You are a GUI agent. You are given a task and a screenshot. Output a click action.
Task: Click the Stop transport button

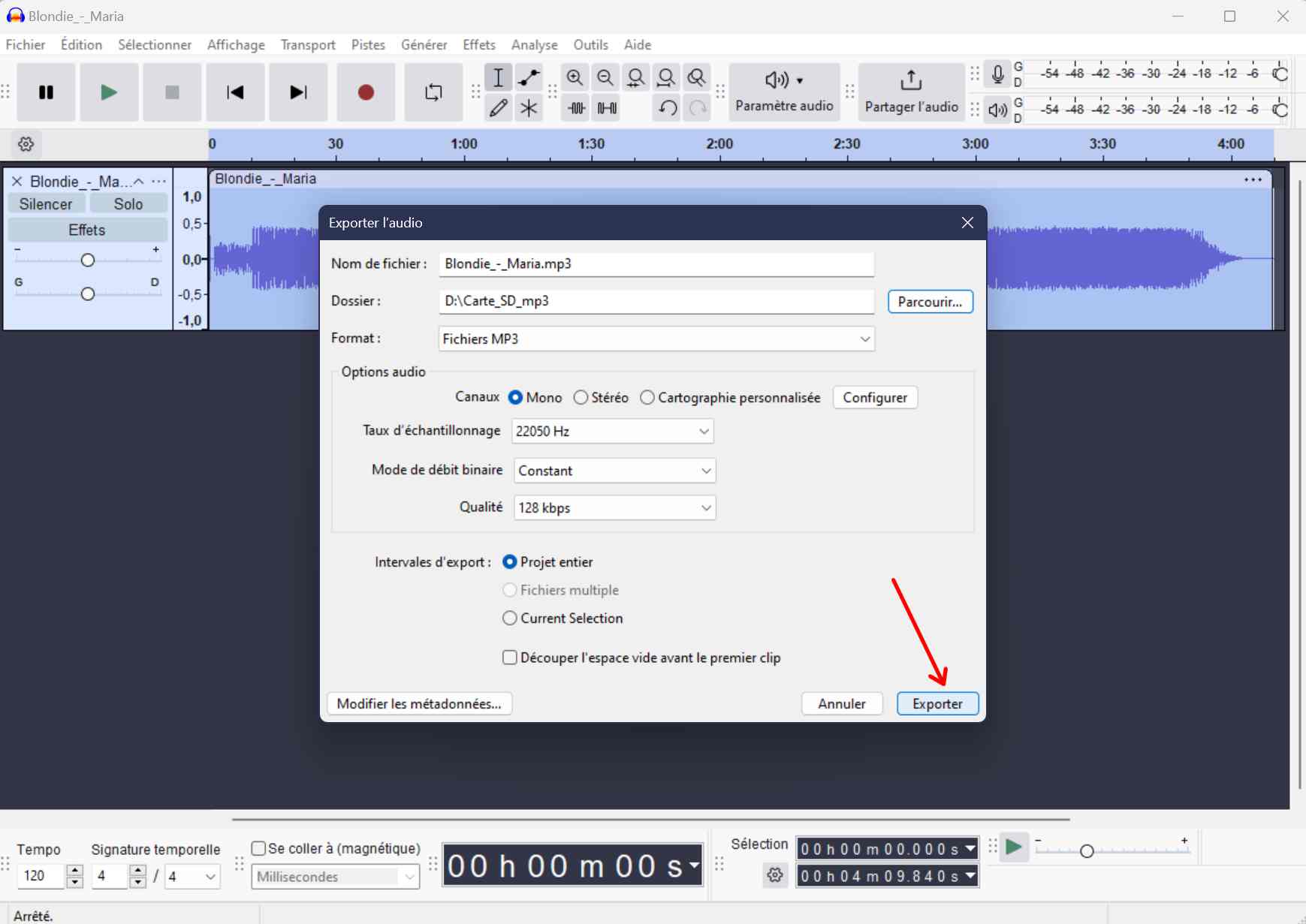point(172,92)
